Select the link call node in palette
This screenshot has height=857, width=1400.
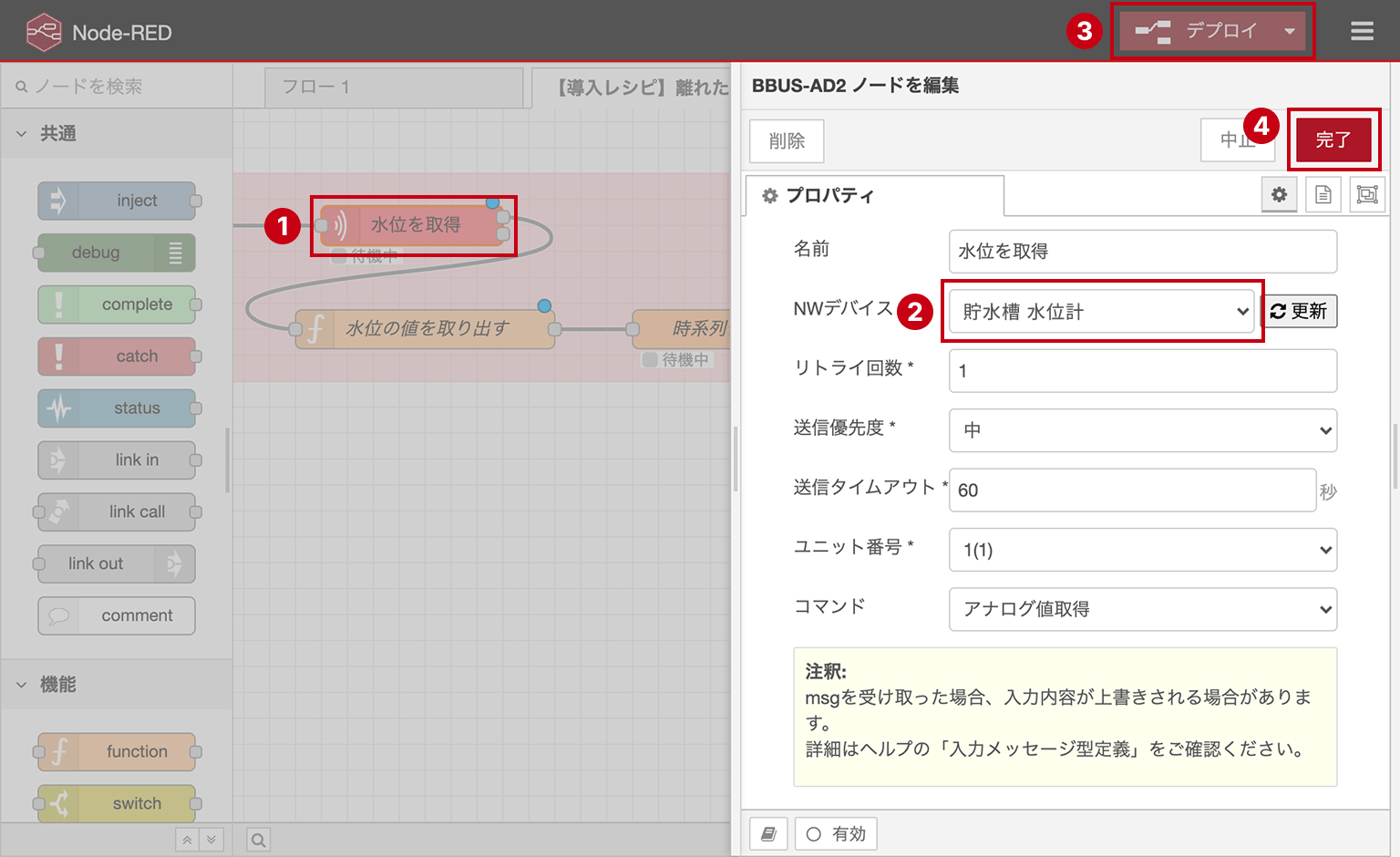pos(117,512)
